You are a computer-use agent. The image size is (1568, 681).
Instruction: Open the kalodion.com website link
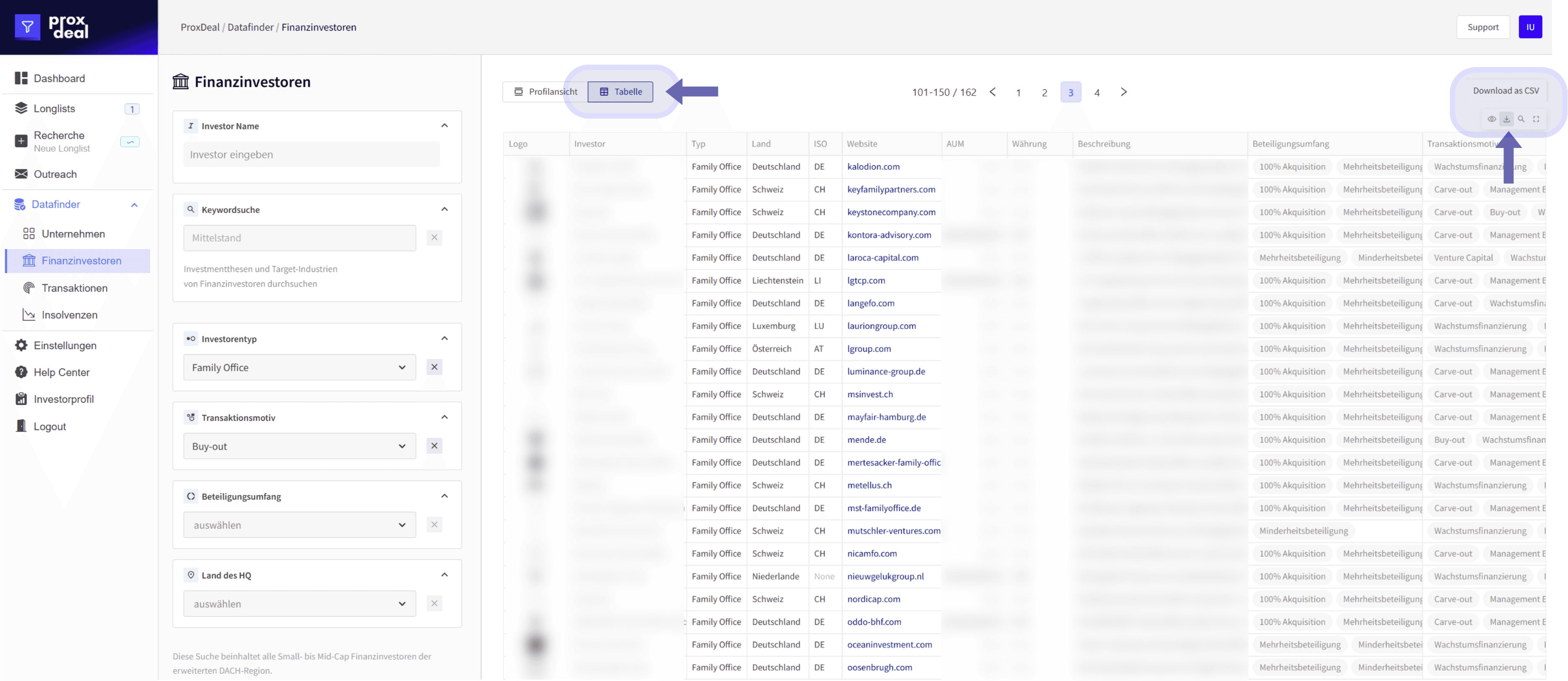pyautogui.click(x=873, y=166)
